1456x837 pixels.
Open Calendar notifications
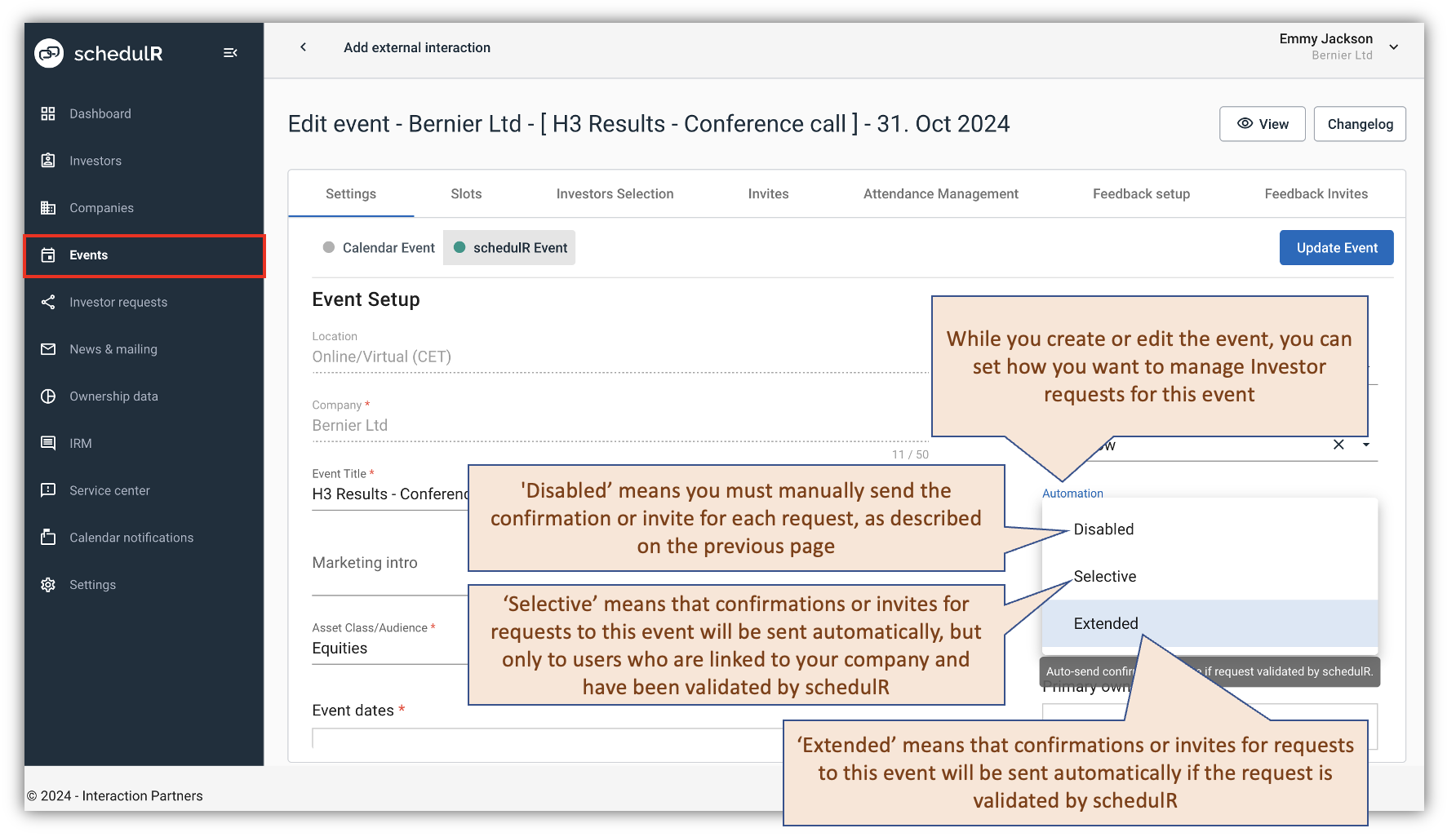(131, 538)
